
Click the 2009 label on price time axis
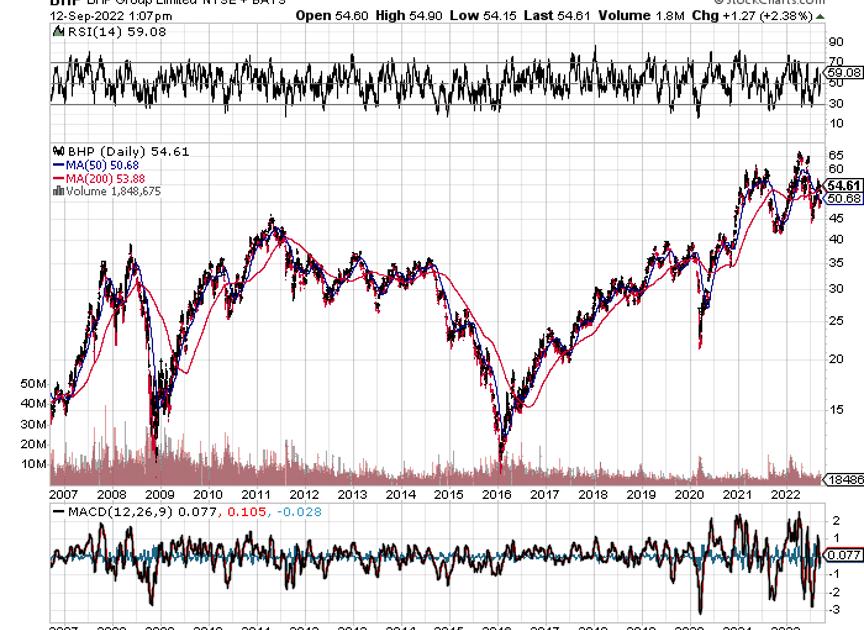point(160,495)
